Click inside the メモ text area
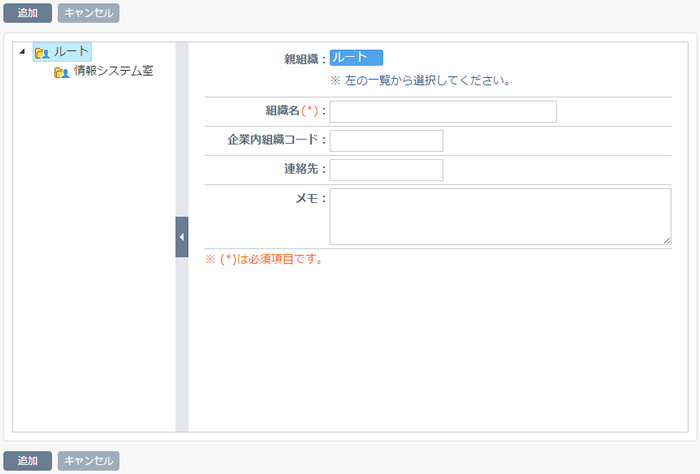Screen dimensions: 700x474 click(x=500, y=216)
